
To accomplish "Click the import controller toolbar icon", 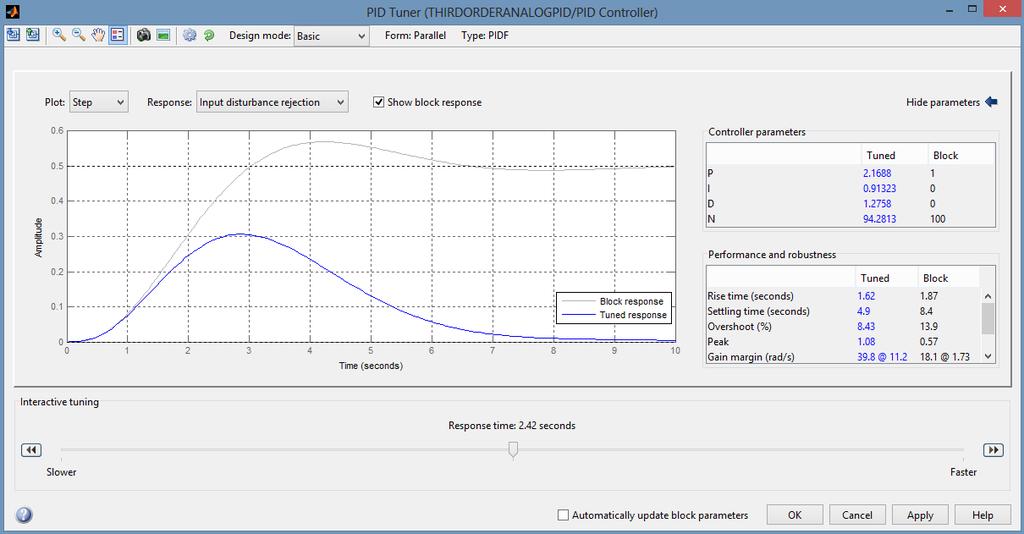I will coord(13,35).
